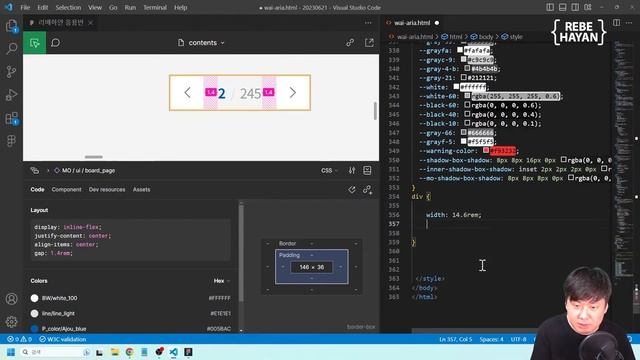The height and width of the screenshot is (360, 640).
Task: Switch to the Dev resources tab
Action: (x=107, y=189)
